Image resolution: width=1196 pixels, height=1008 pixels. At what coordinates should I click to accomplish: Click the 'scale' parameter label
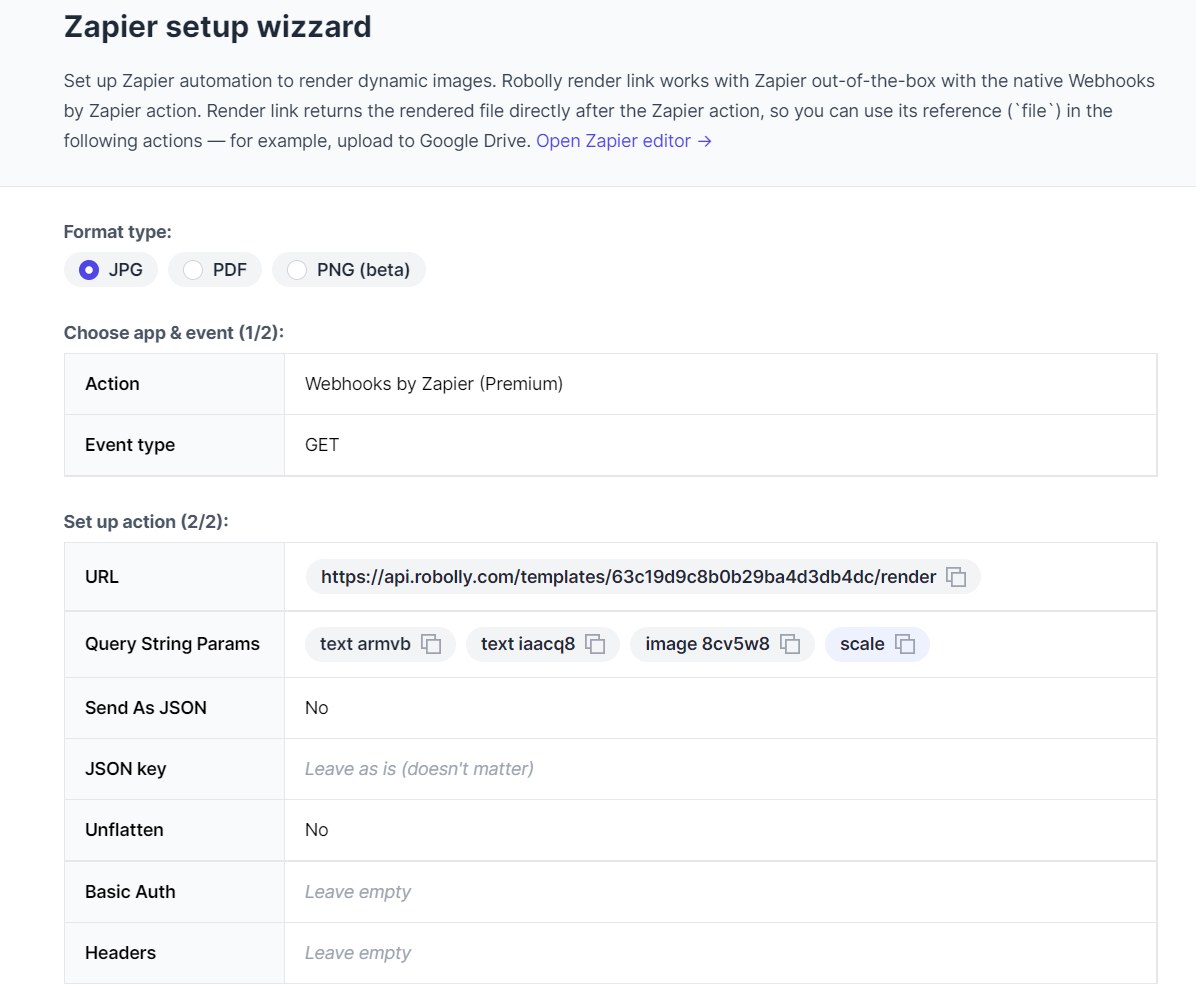pos(862,644)
